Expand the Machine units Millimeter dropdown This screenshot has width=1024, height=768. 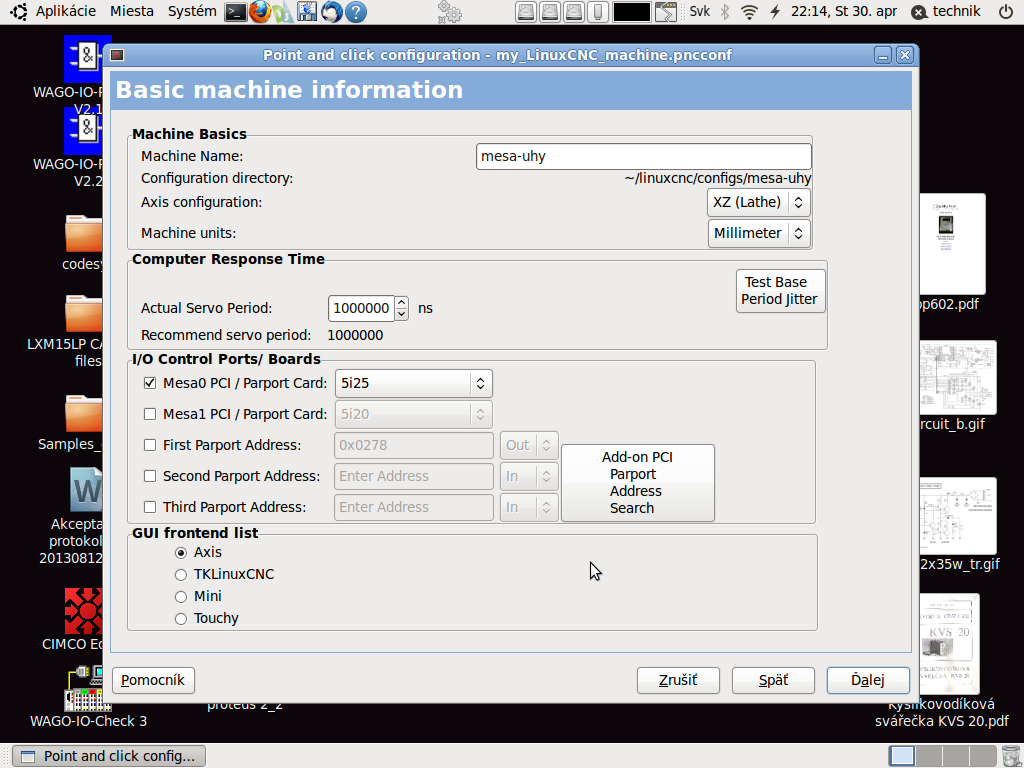pos(758,233)
